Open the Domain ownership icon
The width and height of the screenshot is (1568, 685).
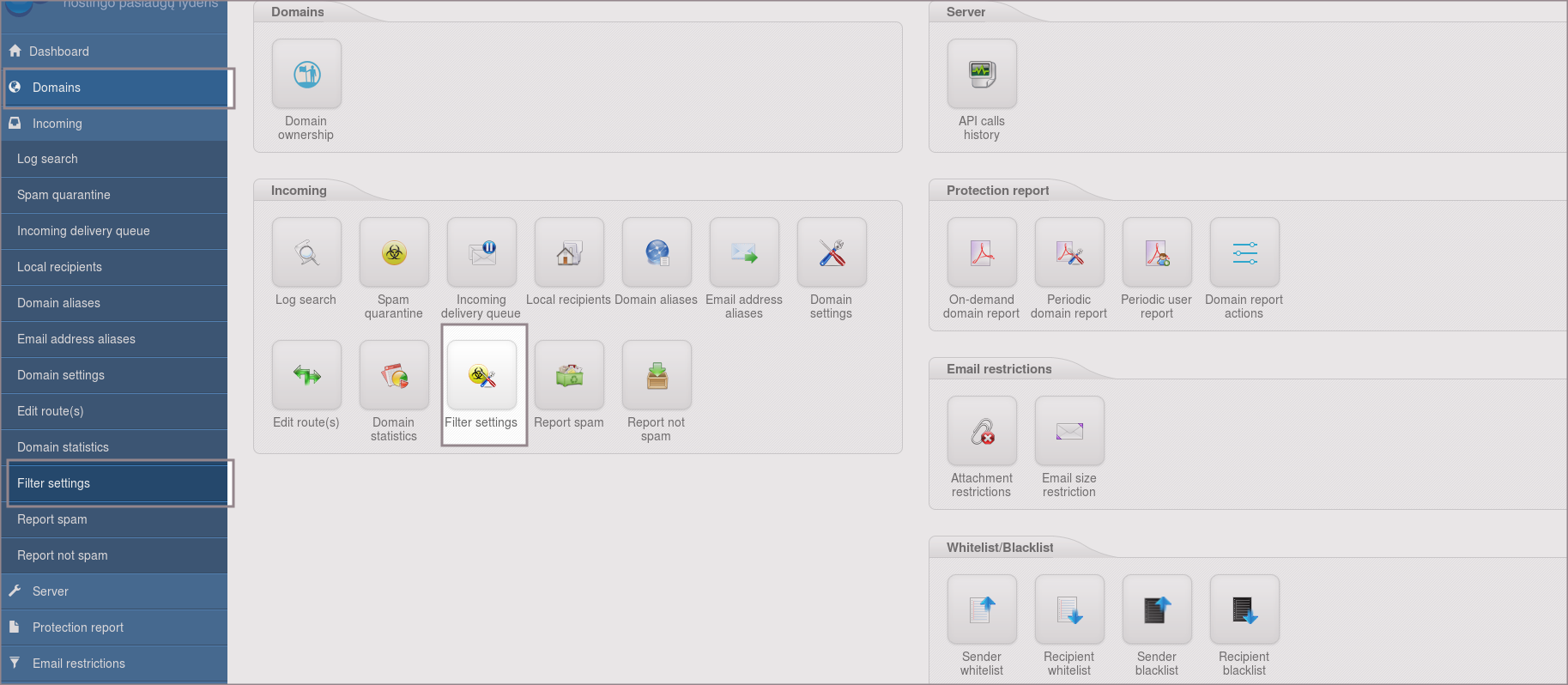point(306,75)
